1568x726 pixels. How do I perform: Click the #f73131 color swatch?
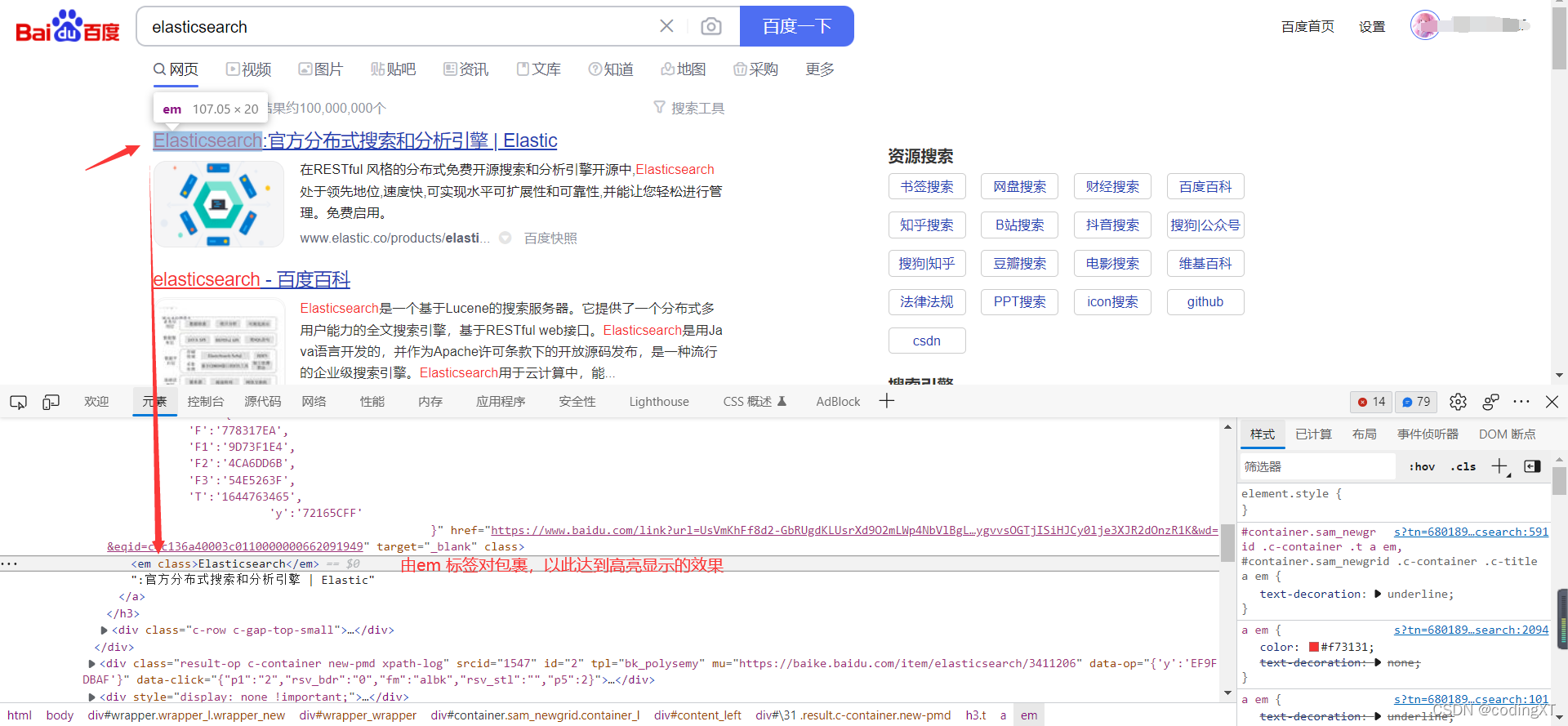[1314, 648]
